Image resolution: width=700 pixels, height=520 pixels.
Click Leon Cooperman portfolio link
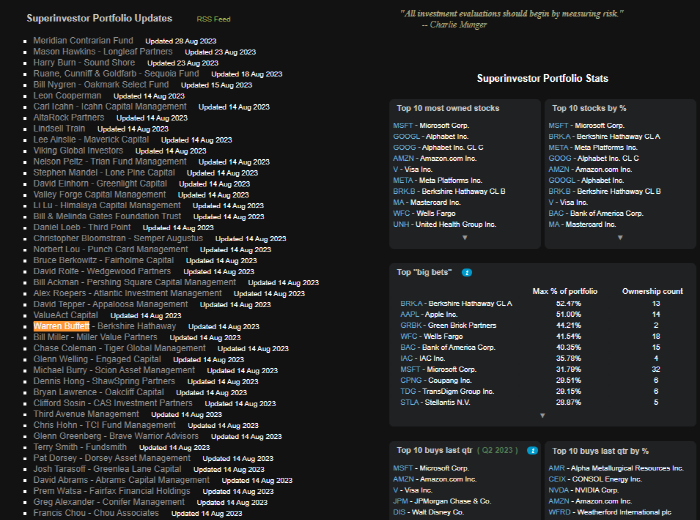(67, 96)
